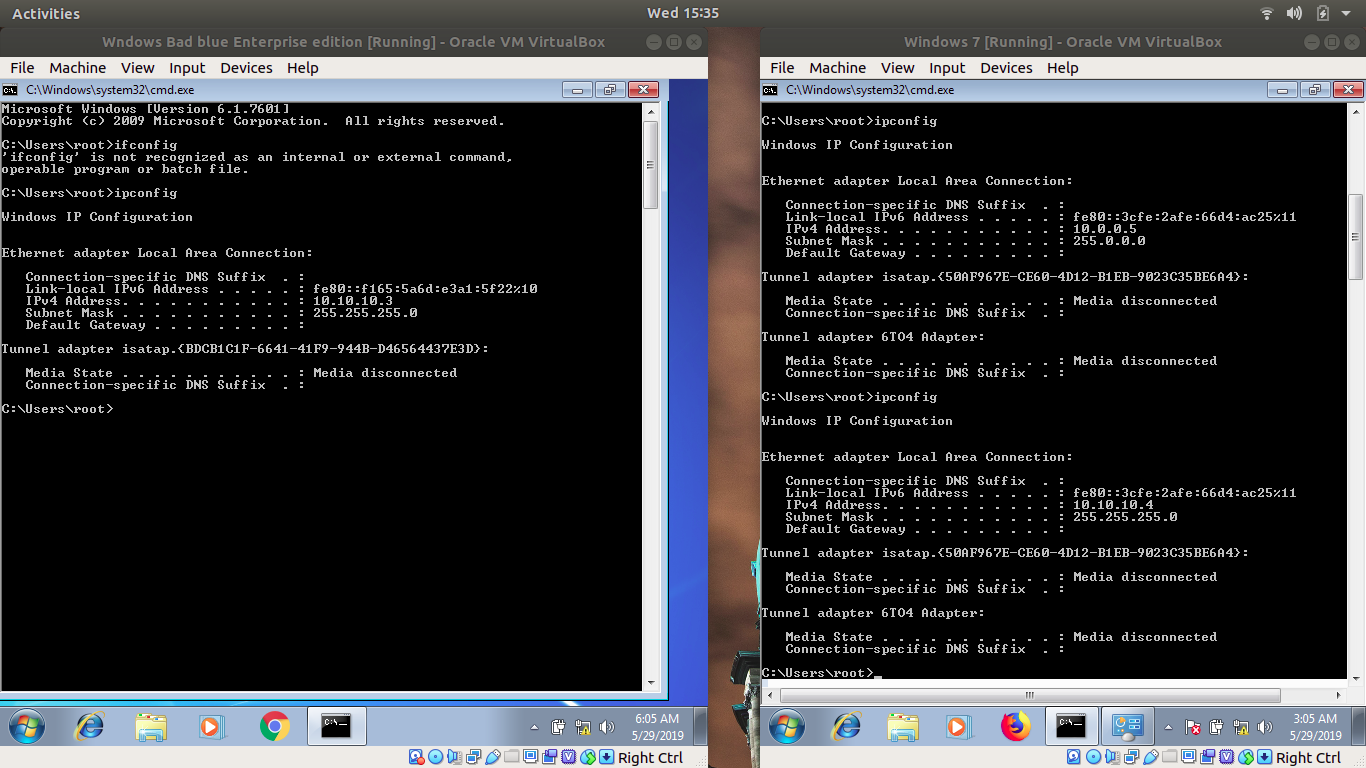The height and width of the screenshot is (768, 1366).
Task: Open Ubuntu clock showing Wed 15:35
Action: pos(683,13)
